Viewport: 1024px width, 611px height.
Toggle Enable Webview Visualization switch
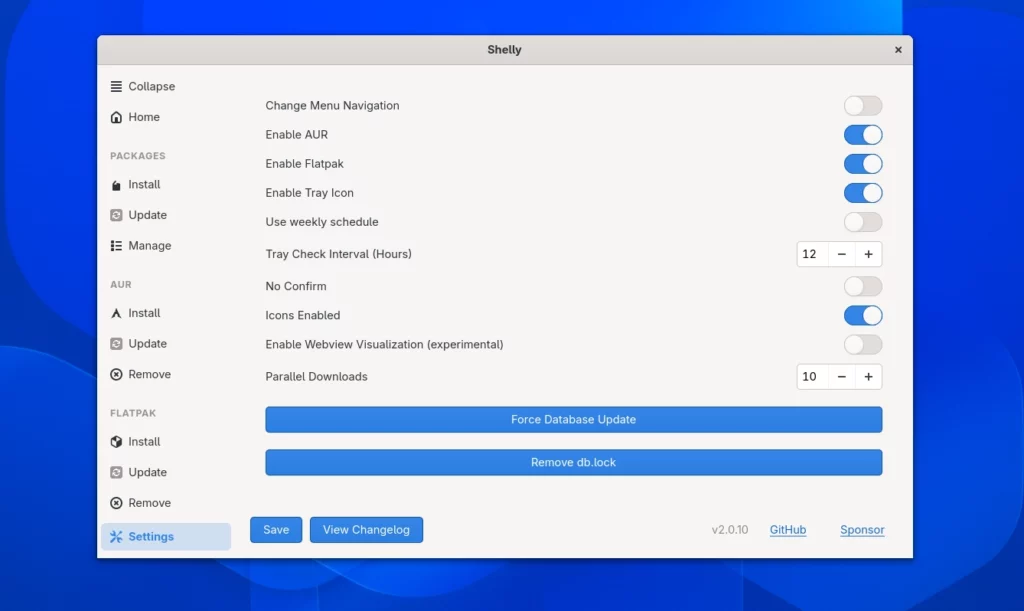tap(862, 345)
